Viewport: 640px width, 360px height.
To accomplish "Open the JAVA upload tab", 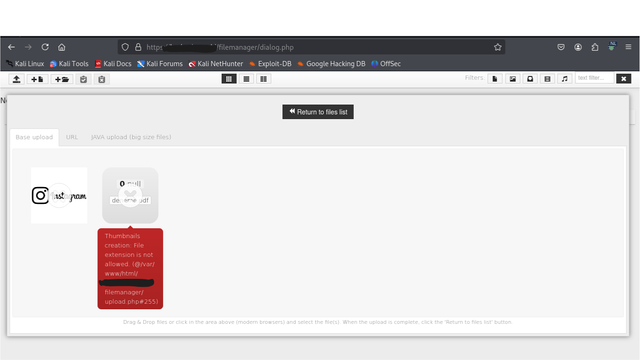I will point(131,137).
